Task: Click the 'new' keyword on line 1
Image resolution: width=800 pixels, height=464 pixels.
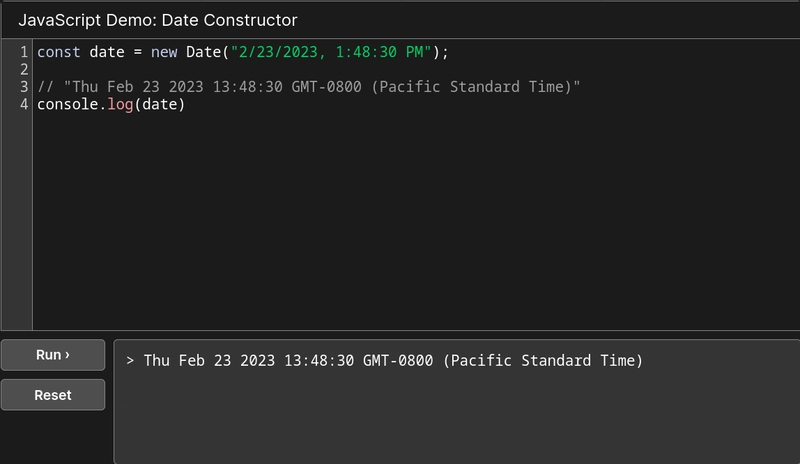Action: point(165,52)
